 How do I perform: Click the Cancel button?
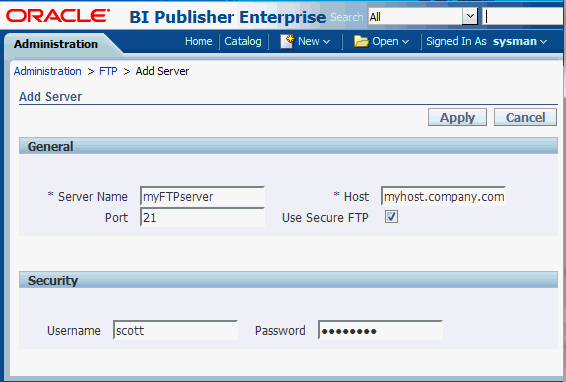point(525,117)
